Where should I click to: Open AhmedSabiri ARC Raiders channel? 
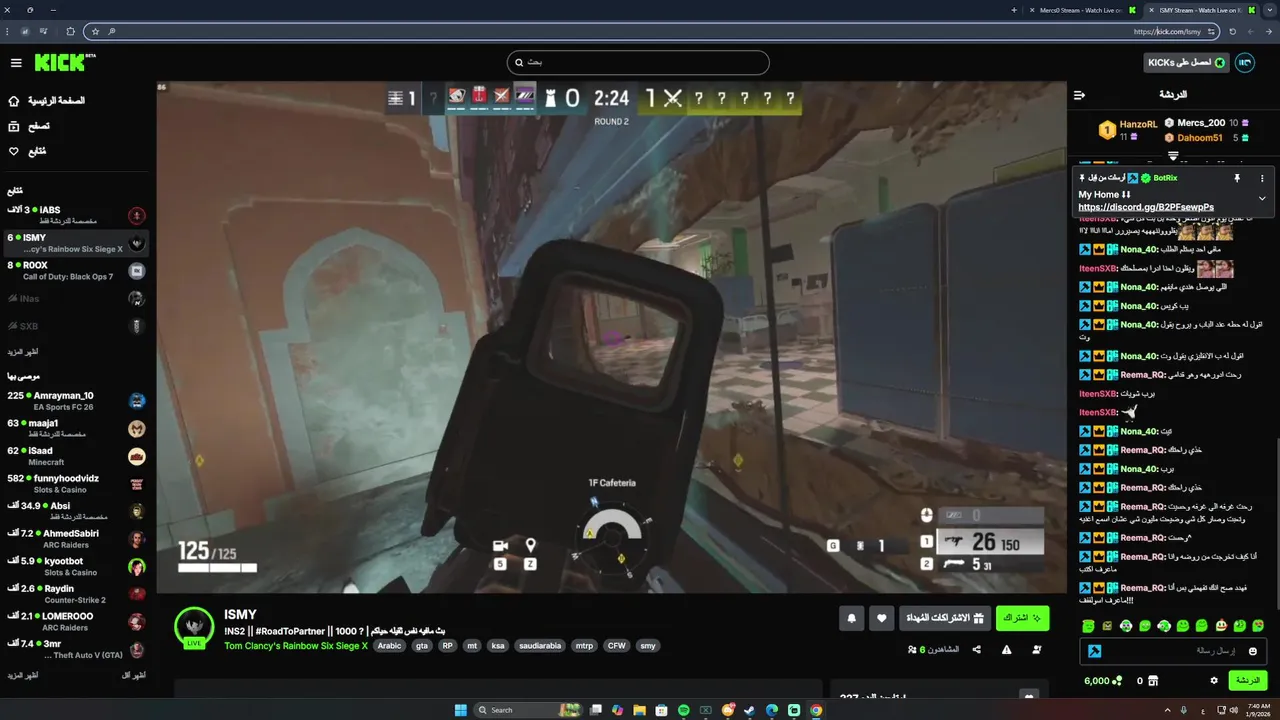click(x=76, y=539)
